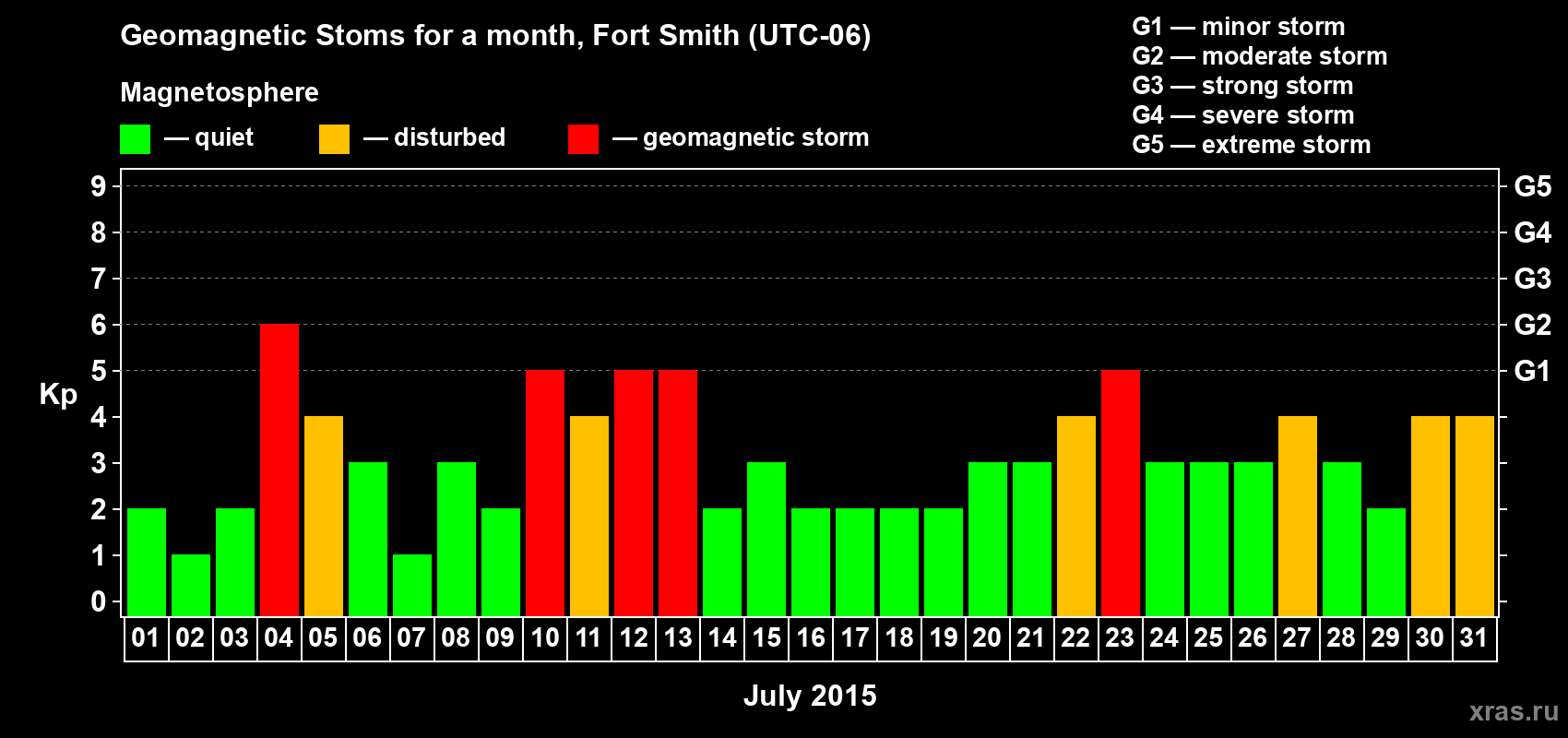Select the red bar for July 04
The width and height of the screenshot is (1568, 738).
279,470
